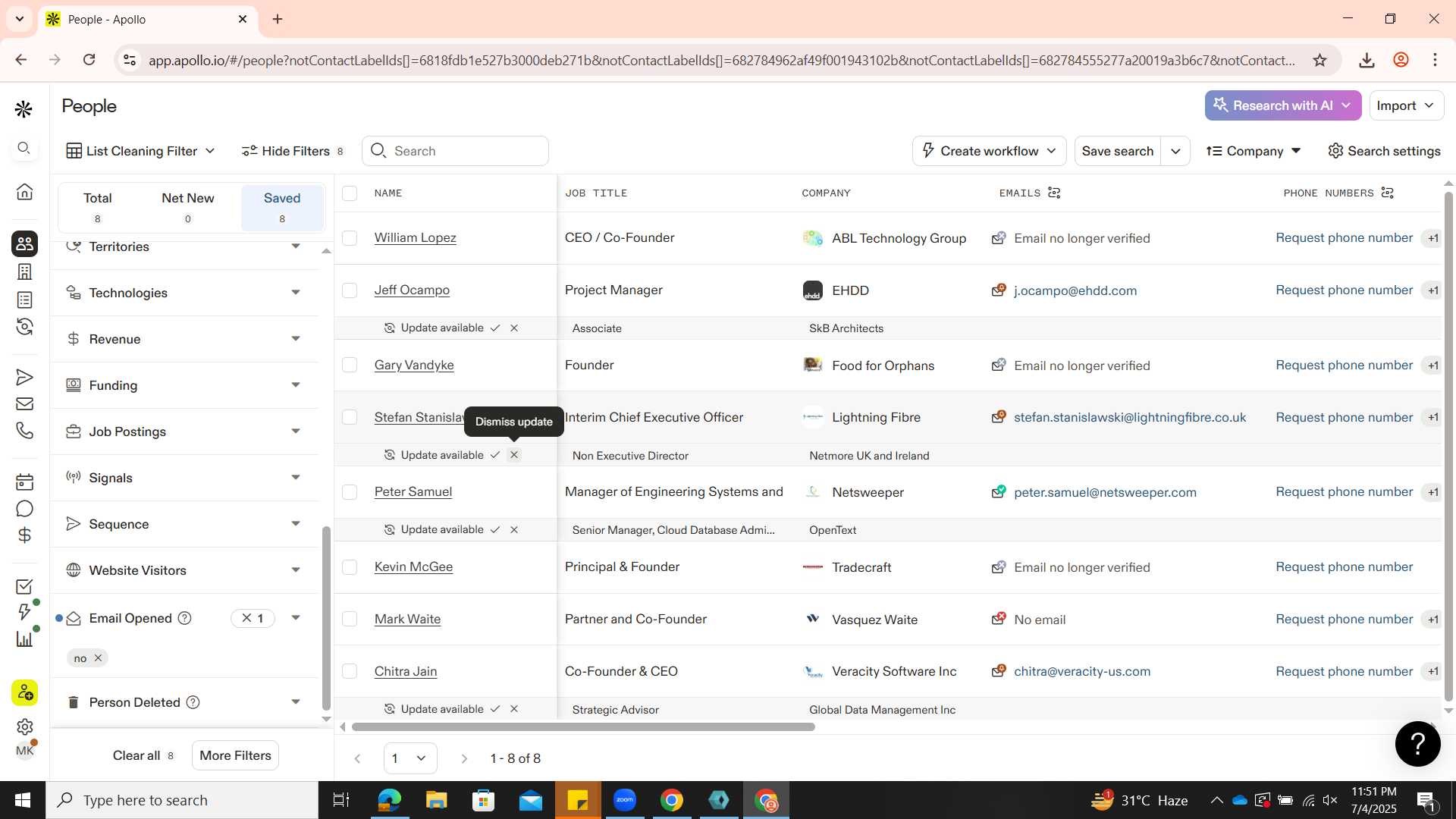
Task: Click the yellow invite-user icon in sidebar
Action: [24, 692]
